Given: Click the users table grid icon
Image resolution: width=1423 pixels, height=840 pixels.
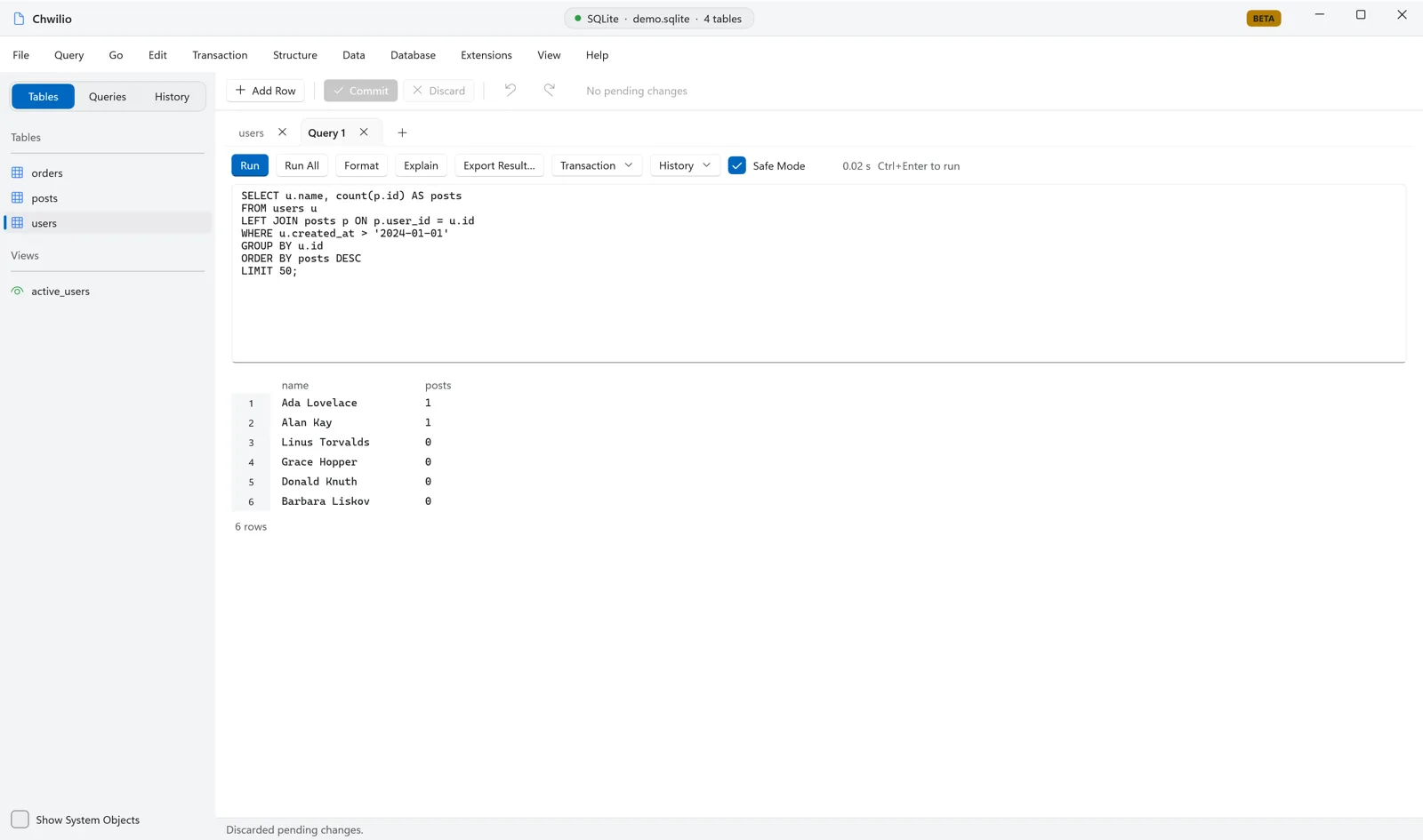Looking at the screenshot, I should (x=17, y=222).
